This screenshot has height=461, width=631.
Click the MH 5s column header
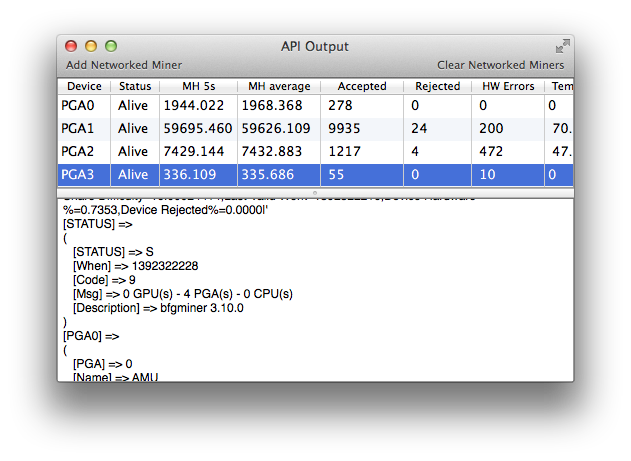click(198, 87)
